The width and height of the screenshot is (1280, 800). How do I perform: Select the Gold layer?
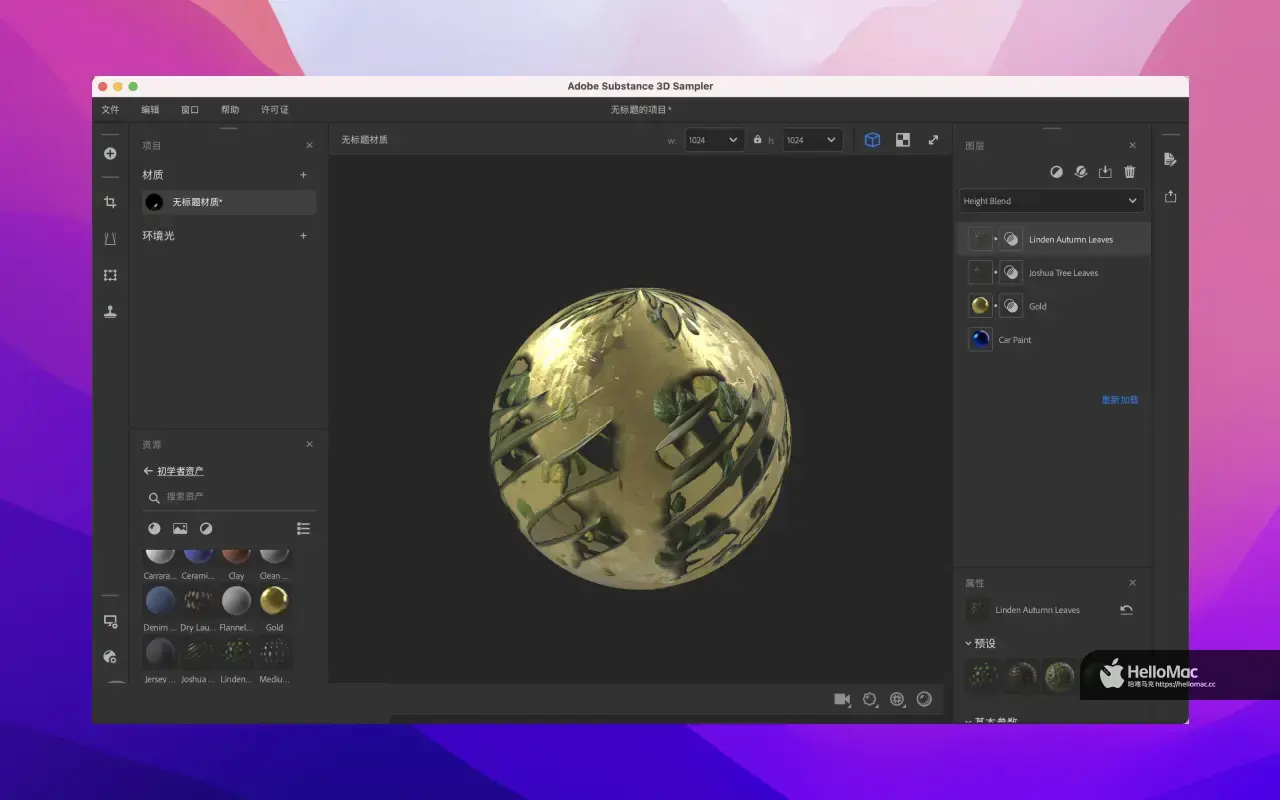coord(1052,306)
